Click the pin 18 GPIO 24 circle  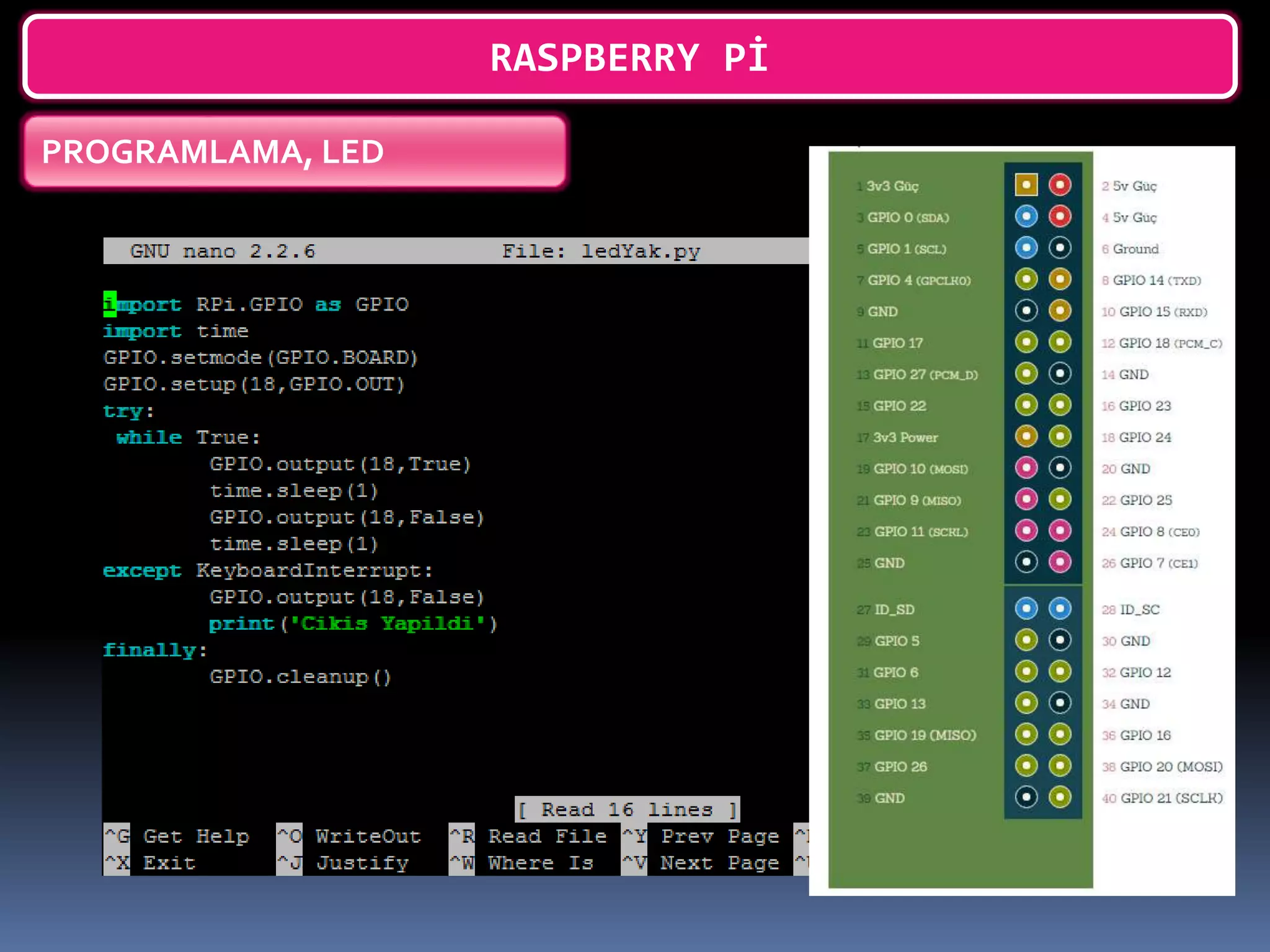(1060, 436)
